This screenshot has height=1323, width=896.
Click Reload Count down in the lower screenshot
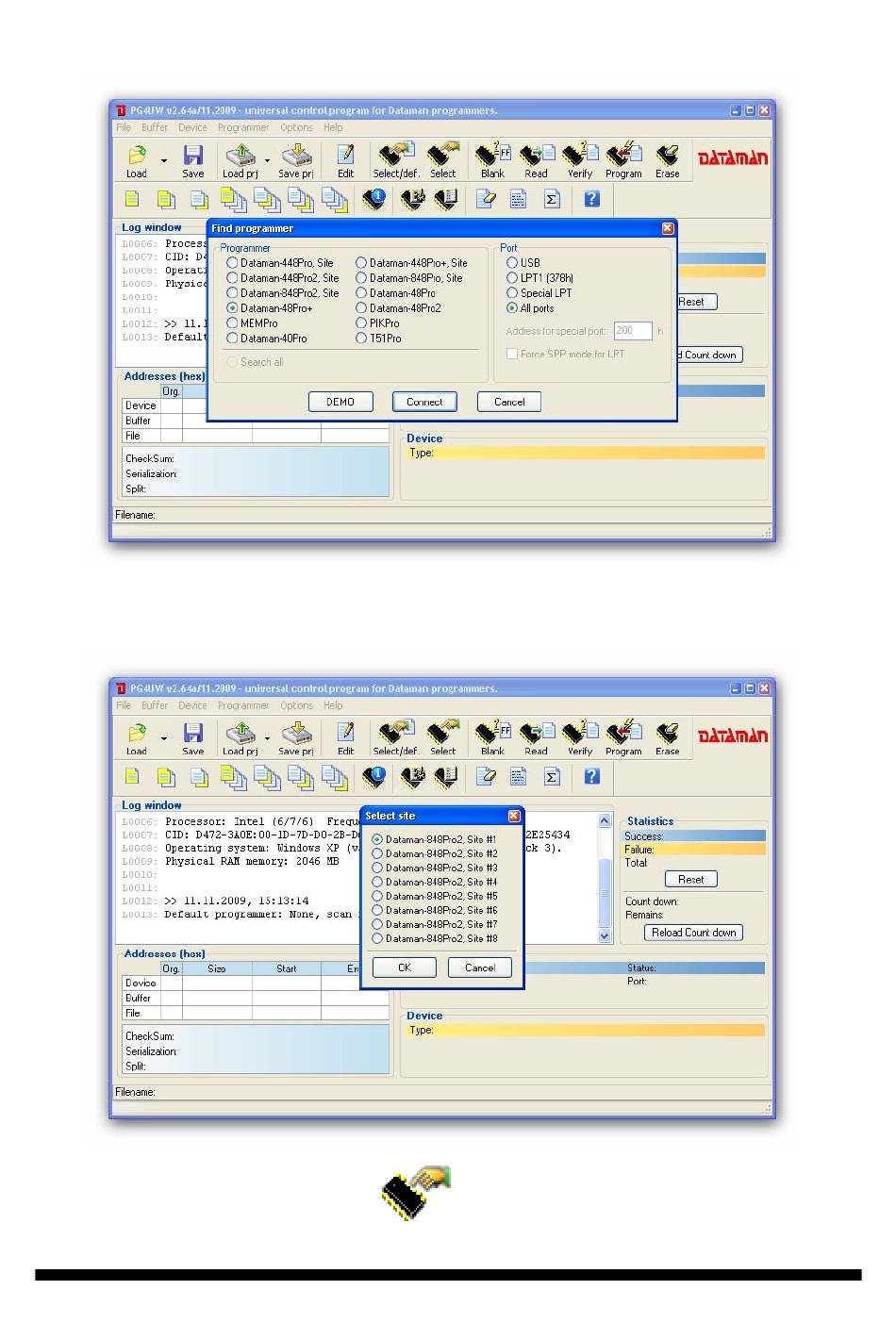pyautogui.click(x=693, y=933)
